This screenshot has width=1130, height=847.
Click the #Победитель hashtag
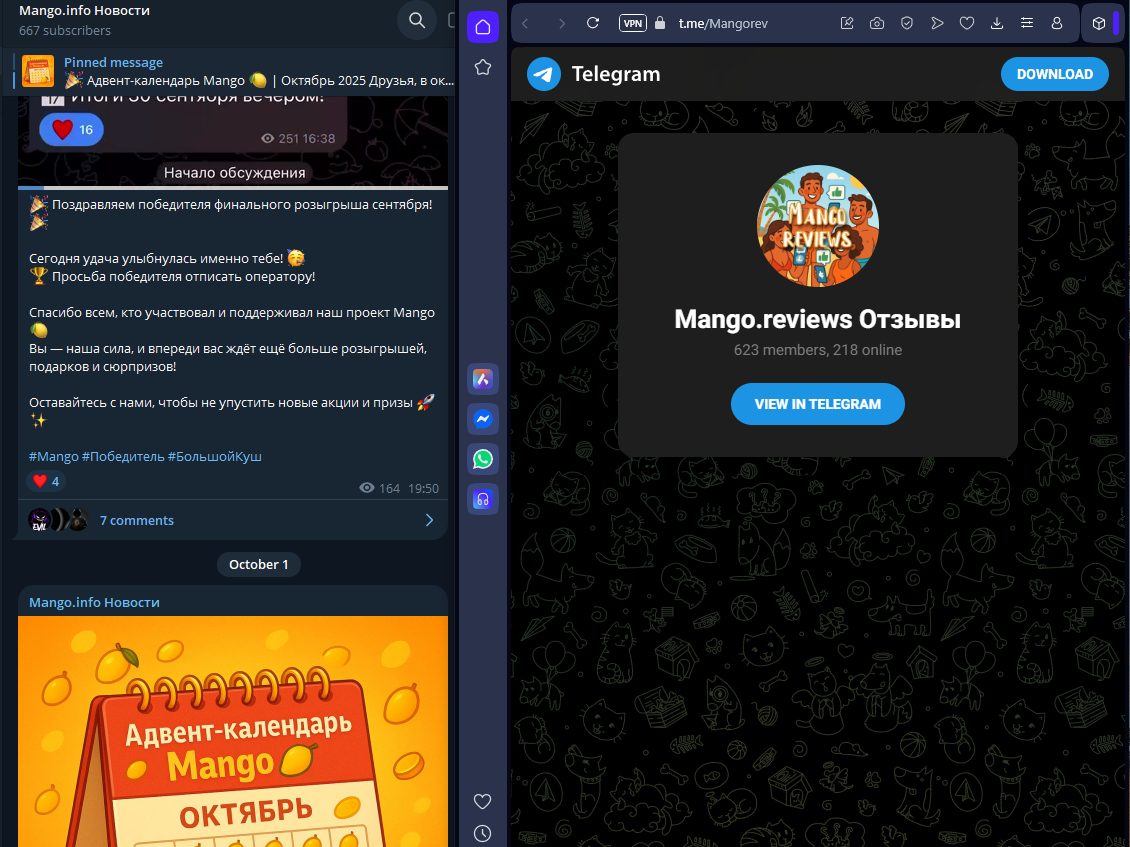pos(123,456)
